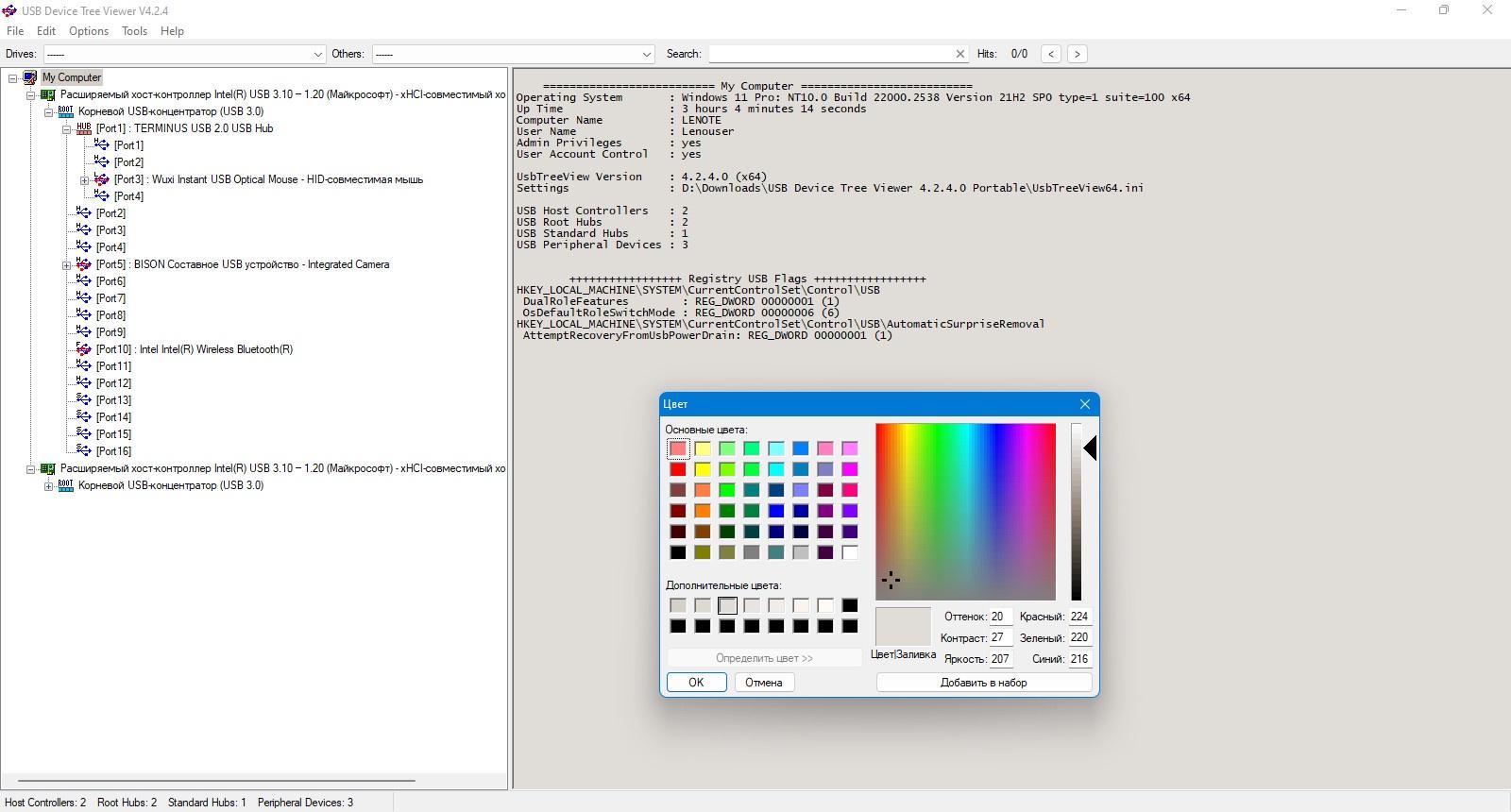This screenshot has width=1511, height=812.
Task: Open the Tools menu
Action: pyautogui.click(x=134, y=31)
